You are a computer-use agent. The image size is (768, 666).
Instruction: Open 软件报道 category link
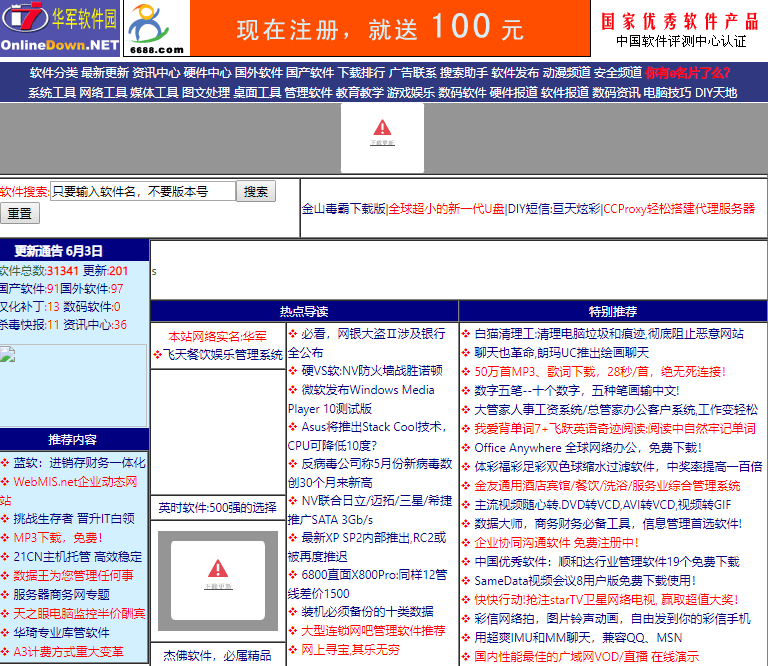pos(564,93)
